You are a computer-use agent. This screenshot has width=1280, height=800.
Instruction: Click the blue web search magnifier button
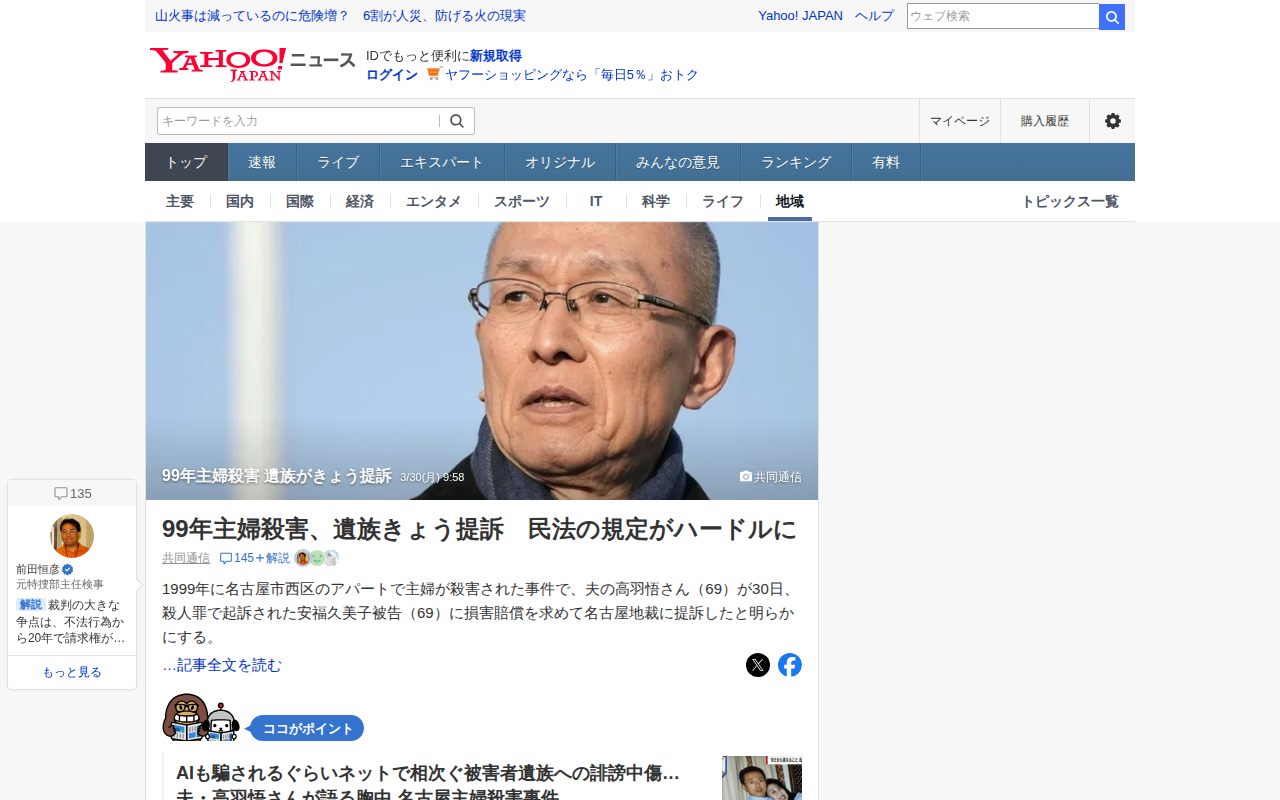[x=1112, y=17]
